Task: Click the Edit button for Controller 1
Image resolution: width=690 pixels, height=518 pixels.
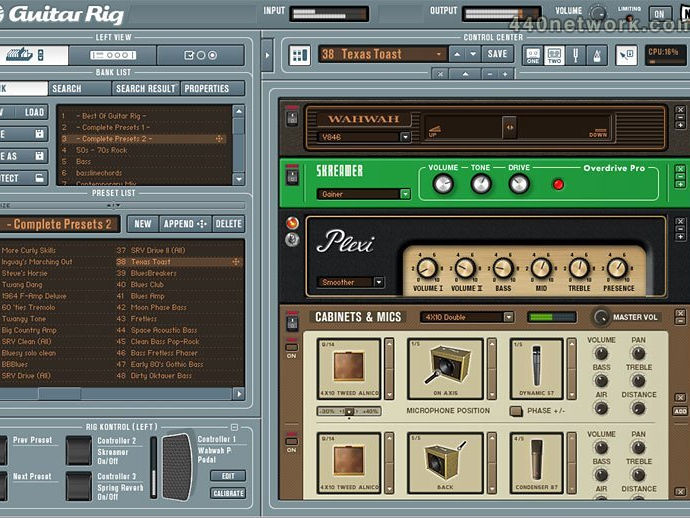Action: coord(228,476)
